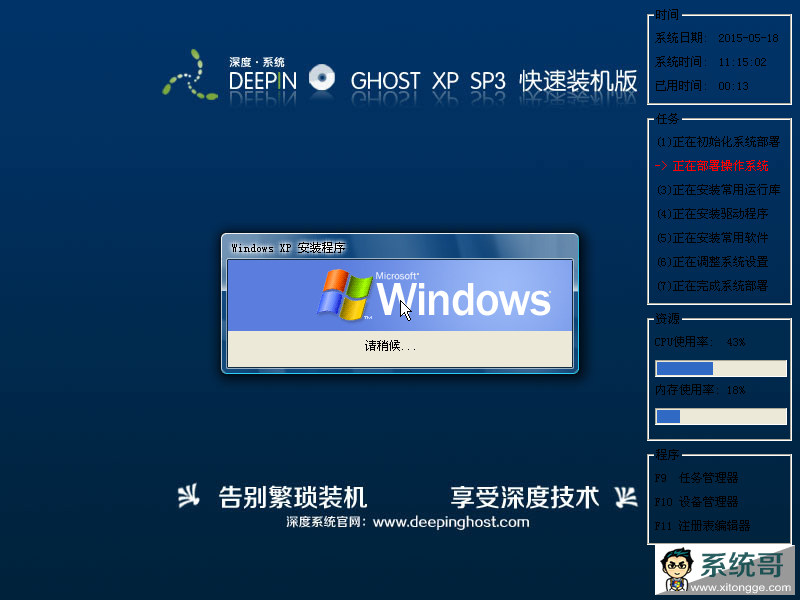Click the leaf ornament right of 享受深度技术

coord(626,497)
